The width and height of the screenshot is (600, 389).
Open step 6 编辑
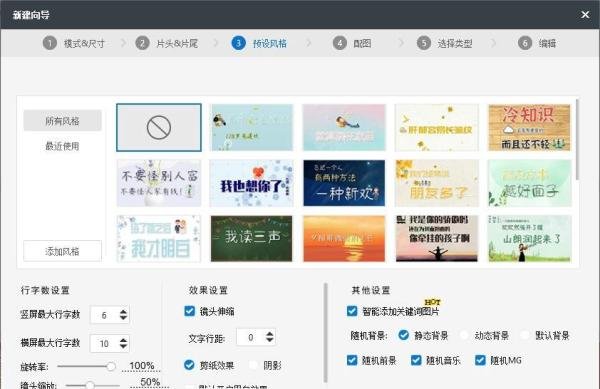coord(537,43)
